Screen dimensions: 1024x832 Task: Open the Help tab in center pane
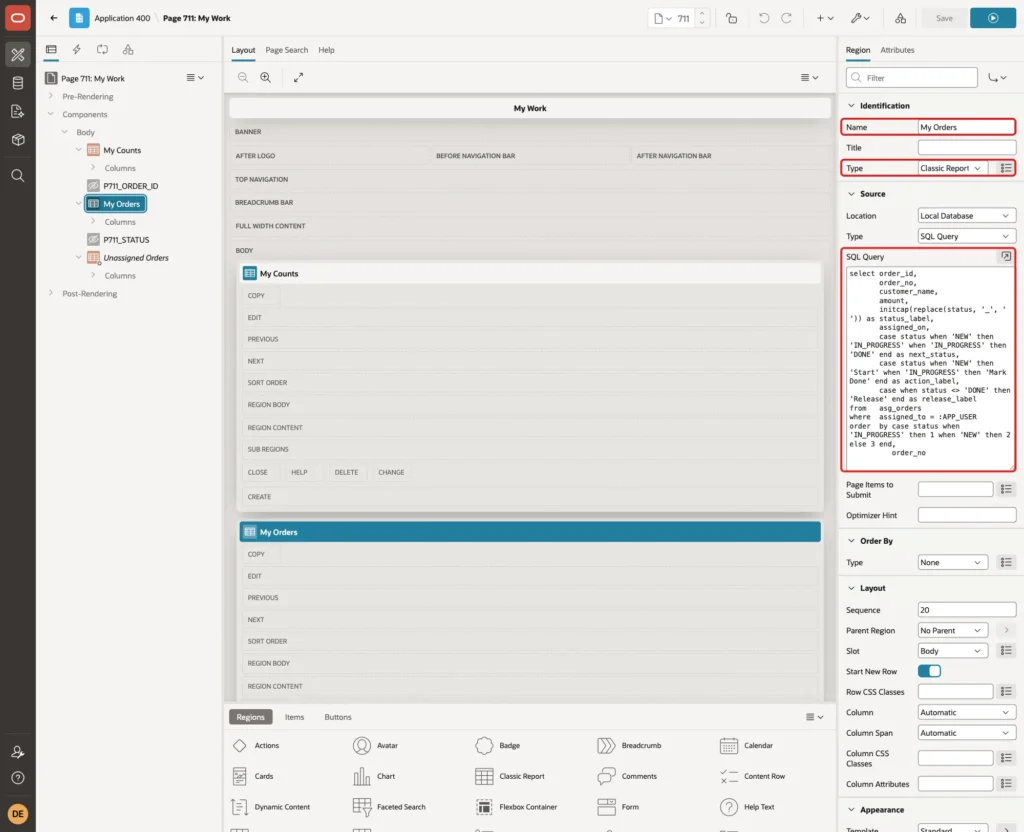click(326, 50)
